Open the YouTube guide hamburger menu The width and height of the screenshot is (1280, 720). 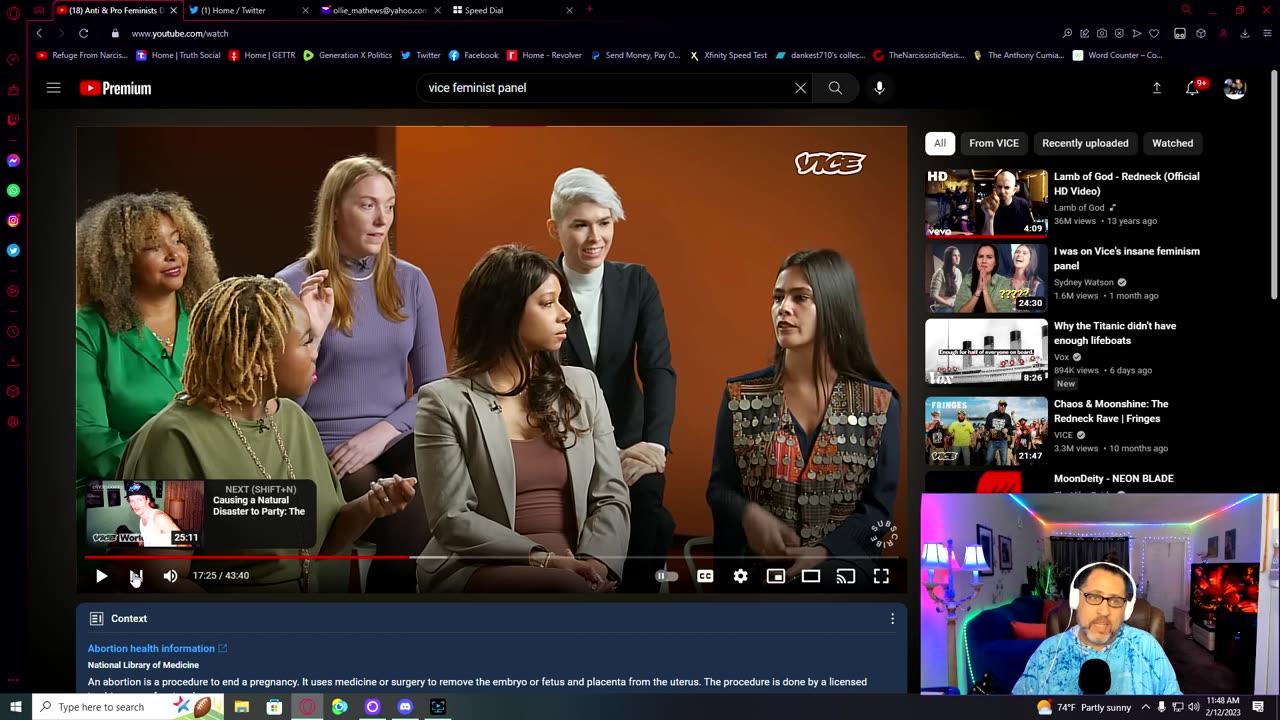tap(54, 88)
